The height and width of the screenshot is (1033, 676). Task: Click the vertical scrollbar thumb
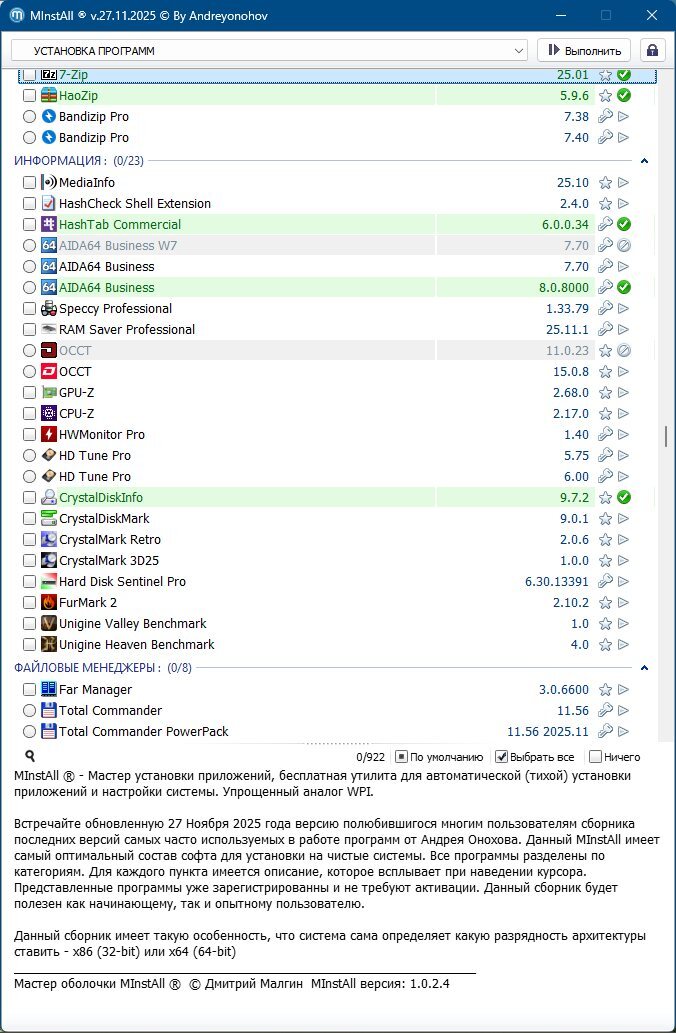coord(665,437)
